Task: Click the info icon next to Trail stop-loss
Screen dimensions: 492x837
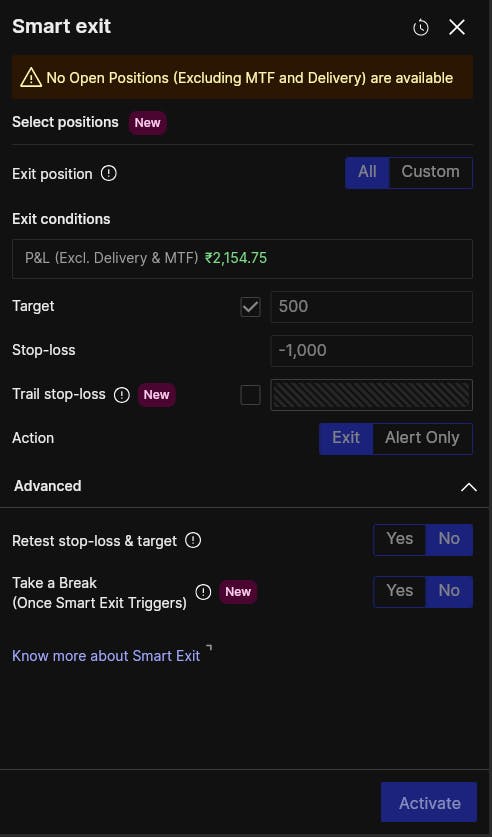Action: tap(122, 395)
